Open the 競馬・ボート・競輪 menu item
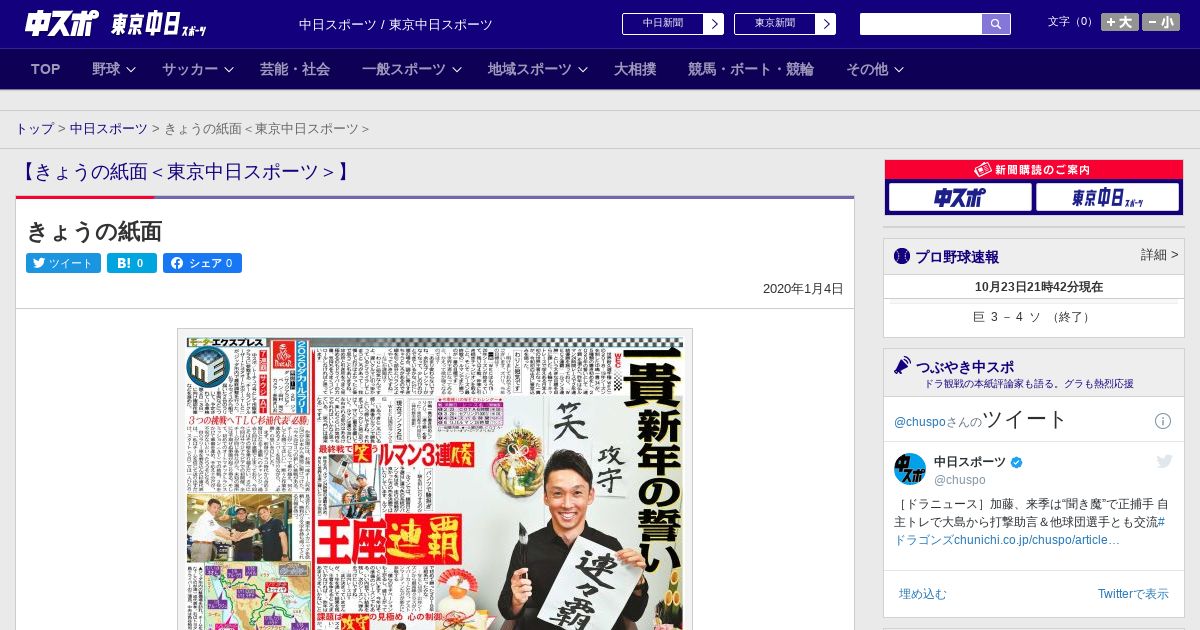The image size is (1200, 630). point(751,69)
